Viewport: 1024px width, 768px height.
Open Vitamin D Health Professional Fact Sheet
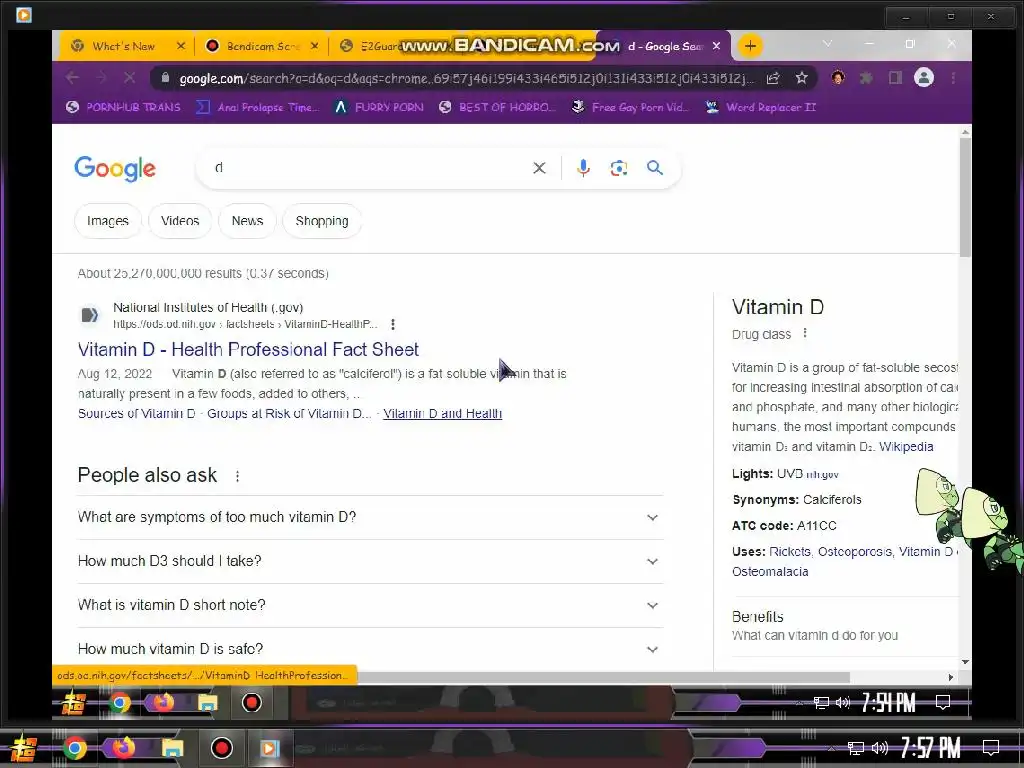coord(248,349)
